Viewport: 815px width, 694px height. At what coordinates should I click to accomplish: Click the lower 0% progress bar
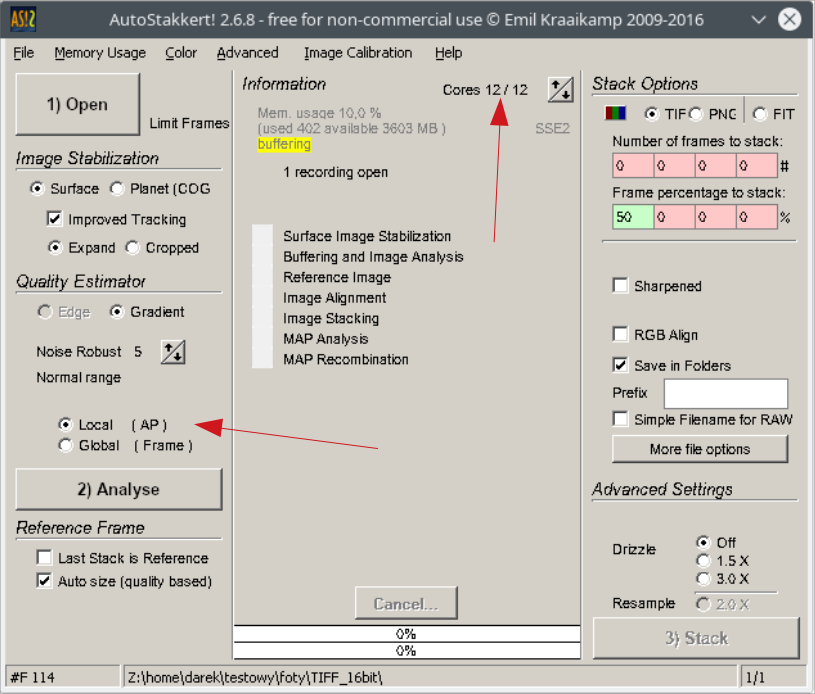coord(407,650)
